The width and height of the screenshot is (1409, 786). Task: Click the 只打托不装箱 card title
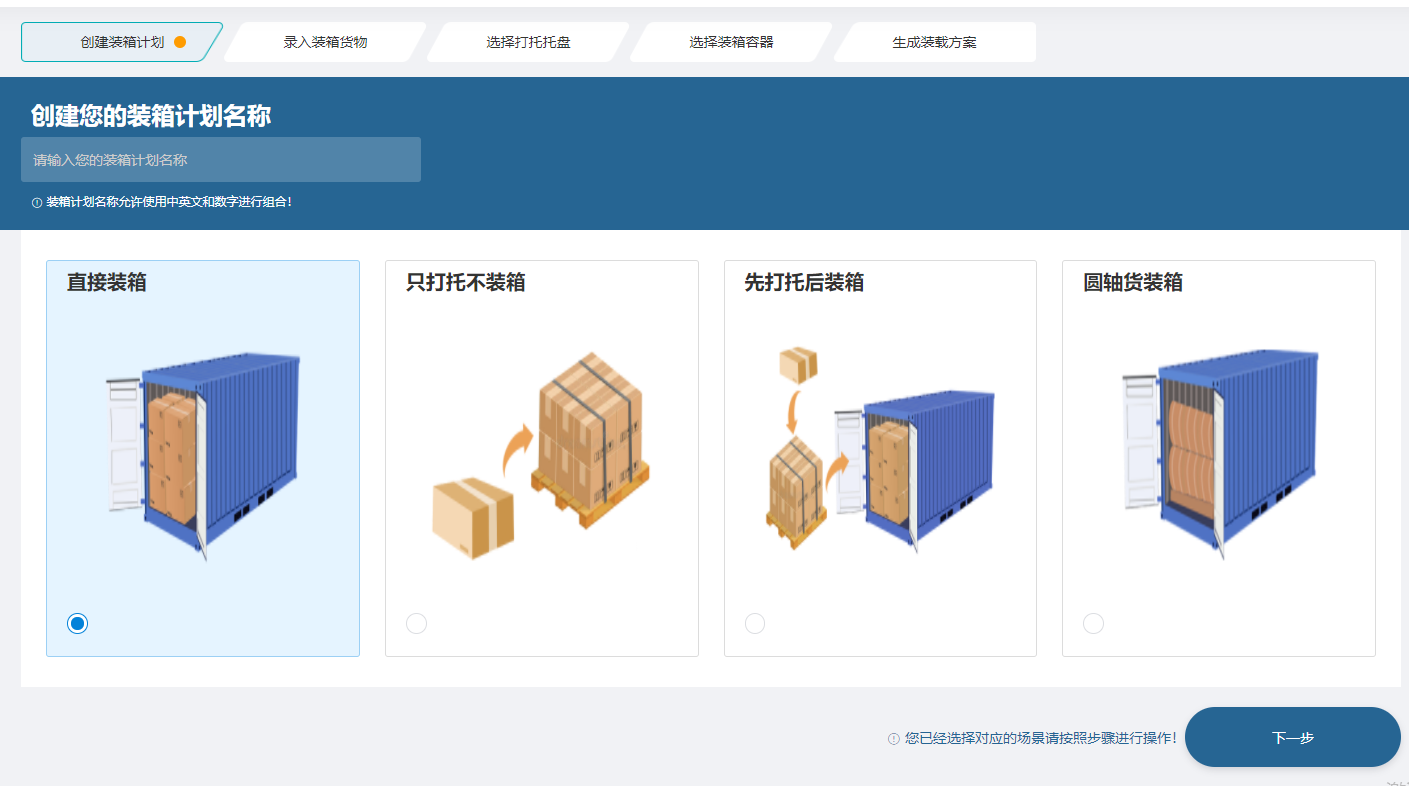(466, 282)
